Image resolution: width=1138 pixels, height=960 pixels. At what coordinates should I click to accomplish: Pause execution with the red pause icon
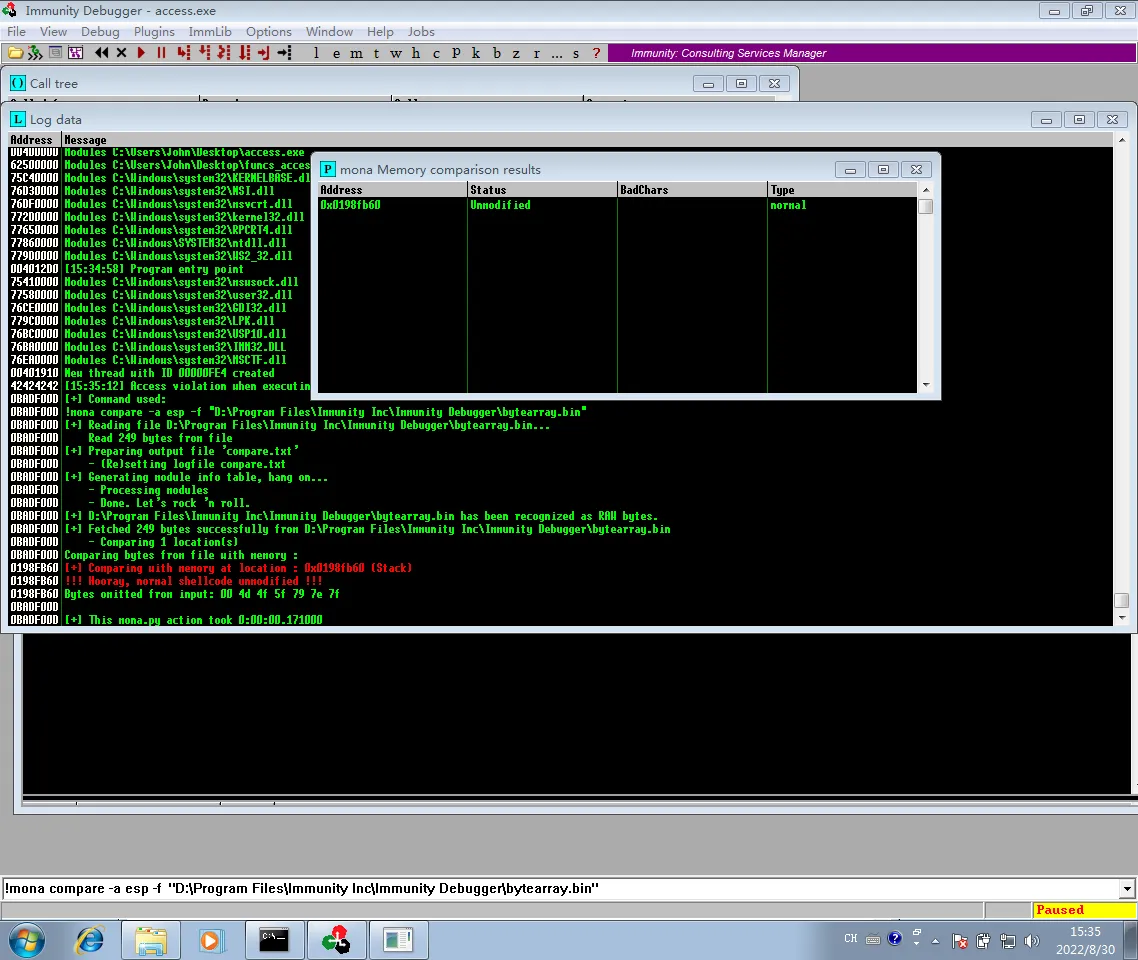click(x=161, y=53)
